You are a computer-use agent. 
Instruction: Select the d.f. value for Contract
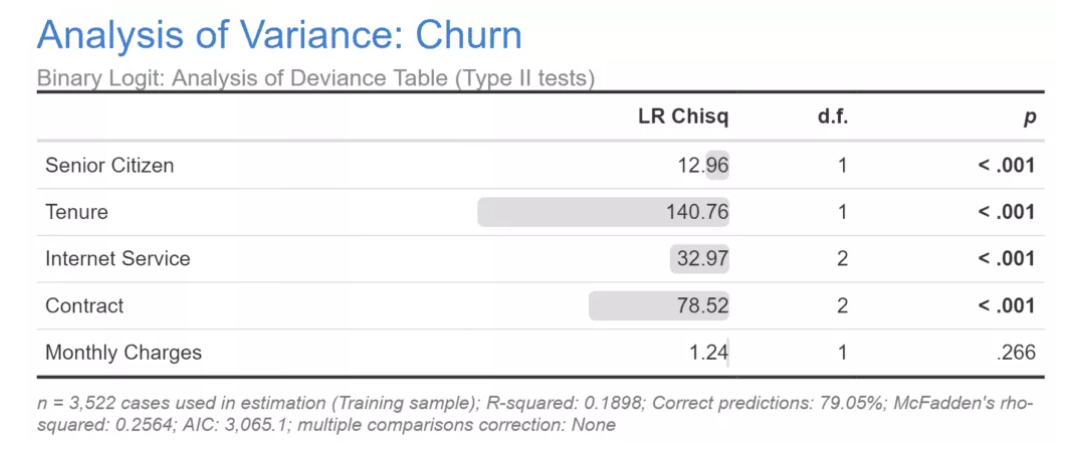pyautogui.click(x=842, y=306)
